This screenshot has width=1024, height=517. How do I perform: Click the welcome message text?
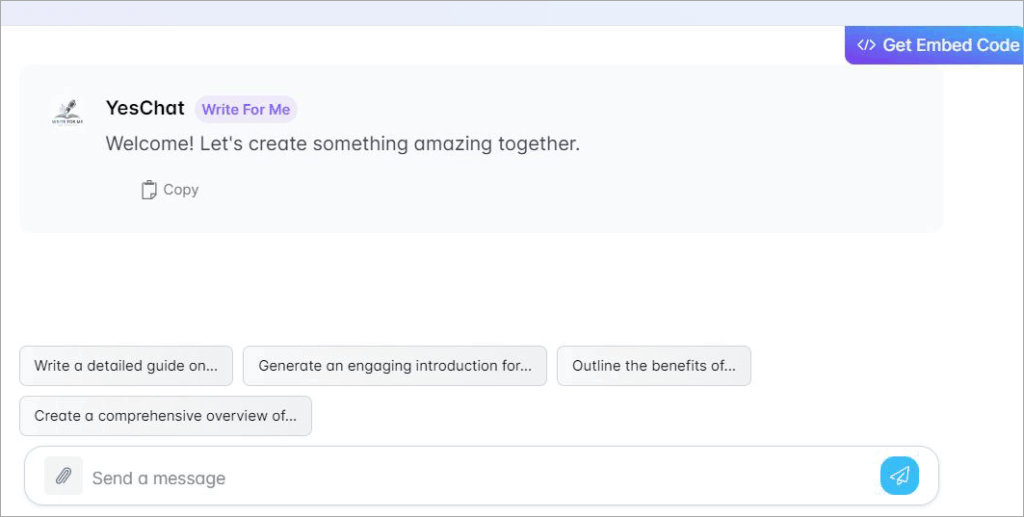tap(342, 144)
